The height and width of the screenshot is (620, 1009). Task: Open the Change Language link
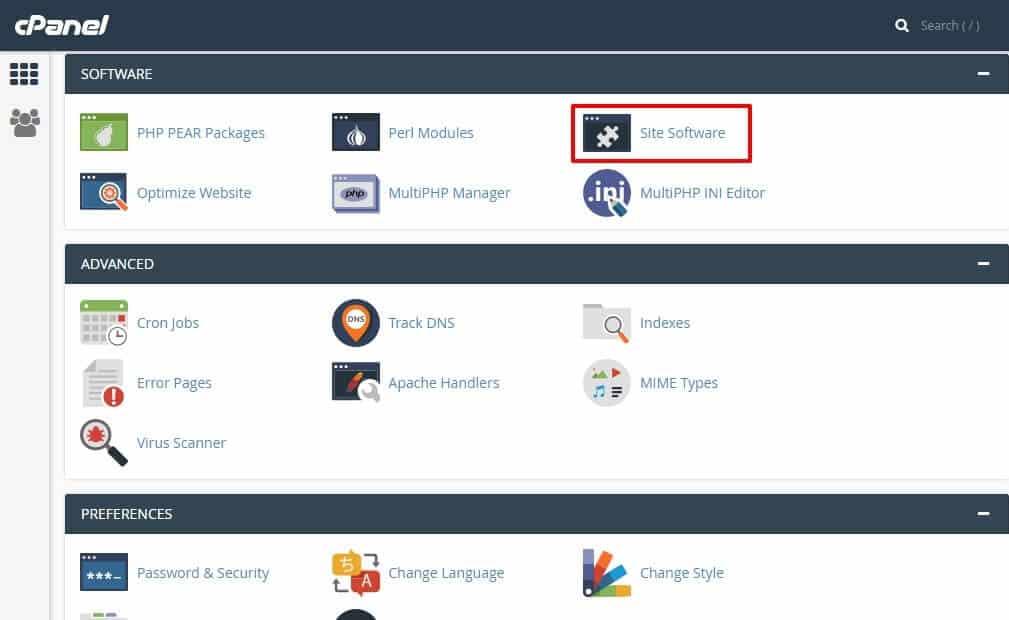(x=446, y=573)
